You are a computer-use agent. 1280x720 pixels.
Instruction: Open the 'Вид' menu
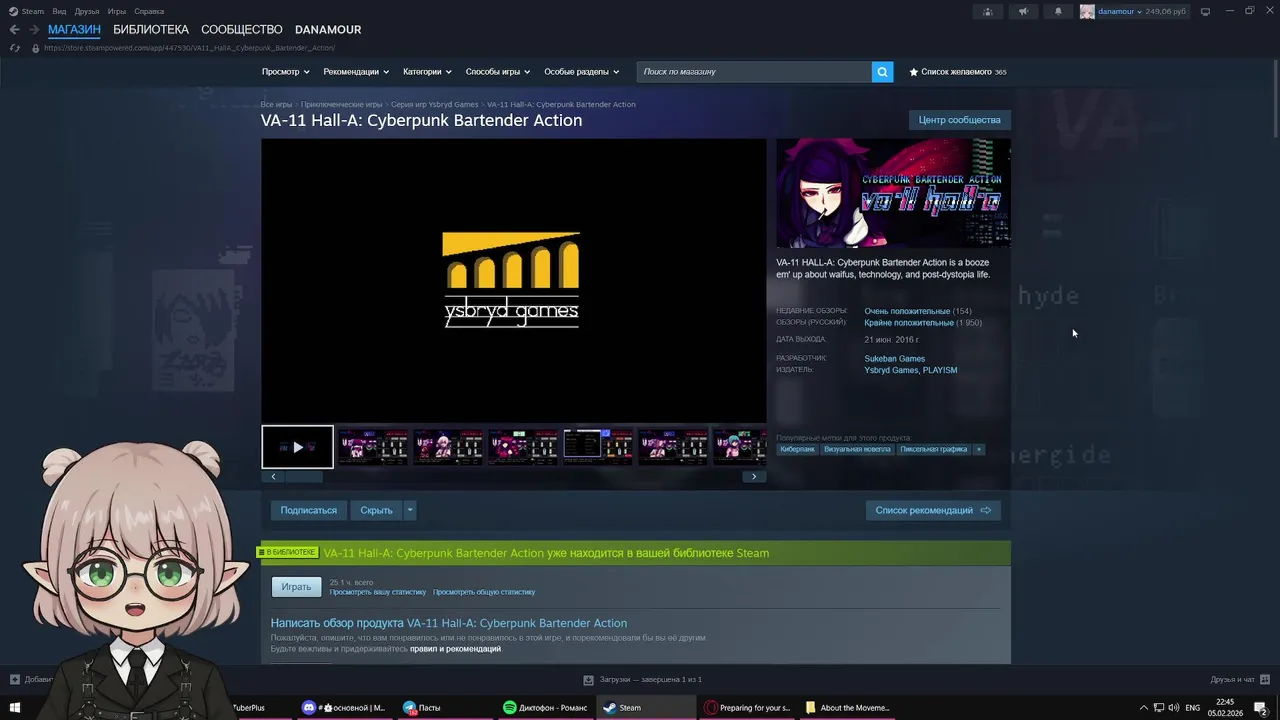pyautogui.click(x=59, y=11)
